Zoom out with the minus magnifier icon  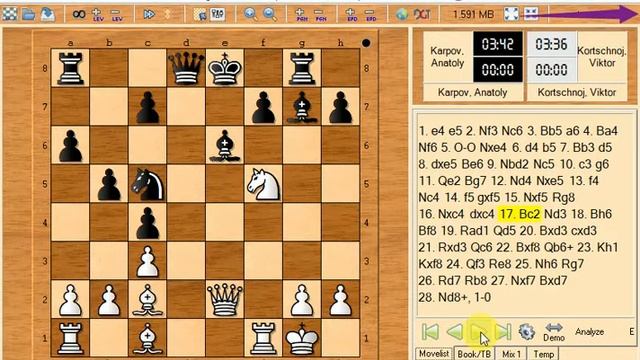point(269,14)
